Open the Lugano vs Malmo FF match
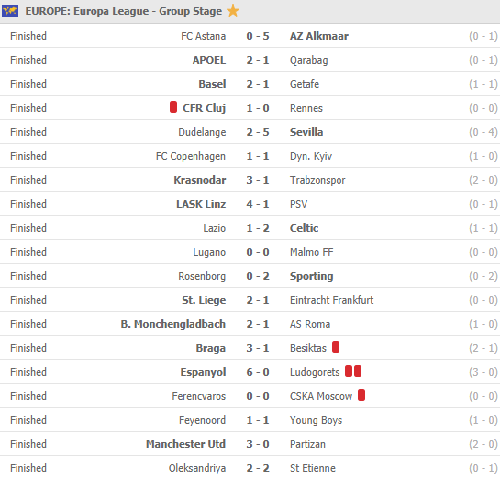This screenshot has width=500, height=479. click(x=250, y=252)
